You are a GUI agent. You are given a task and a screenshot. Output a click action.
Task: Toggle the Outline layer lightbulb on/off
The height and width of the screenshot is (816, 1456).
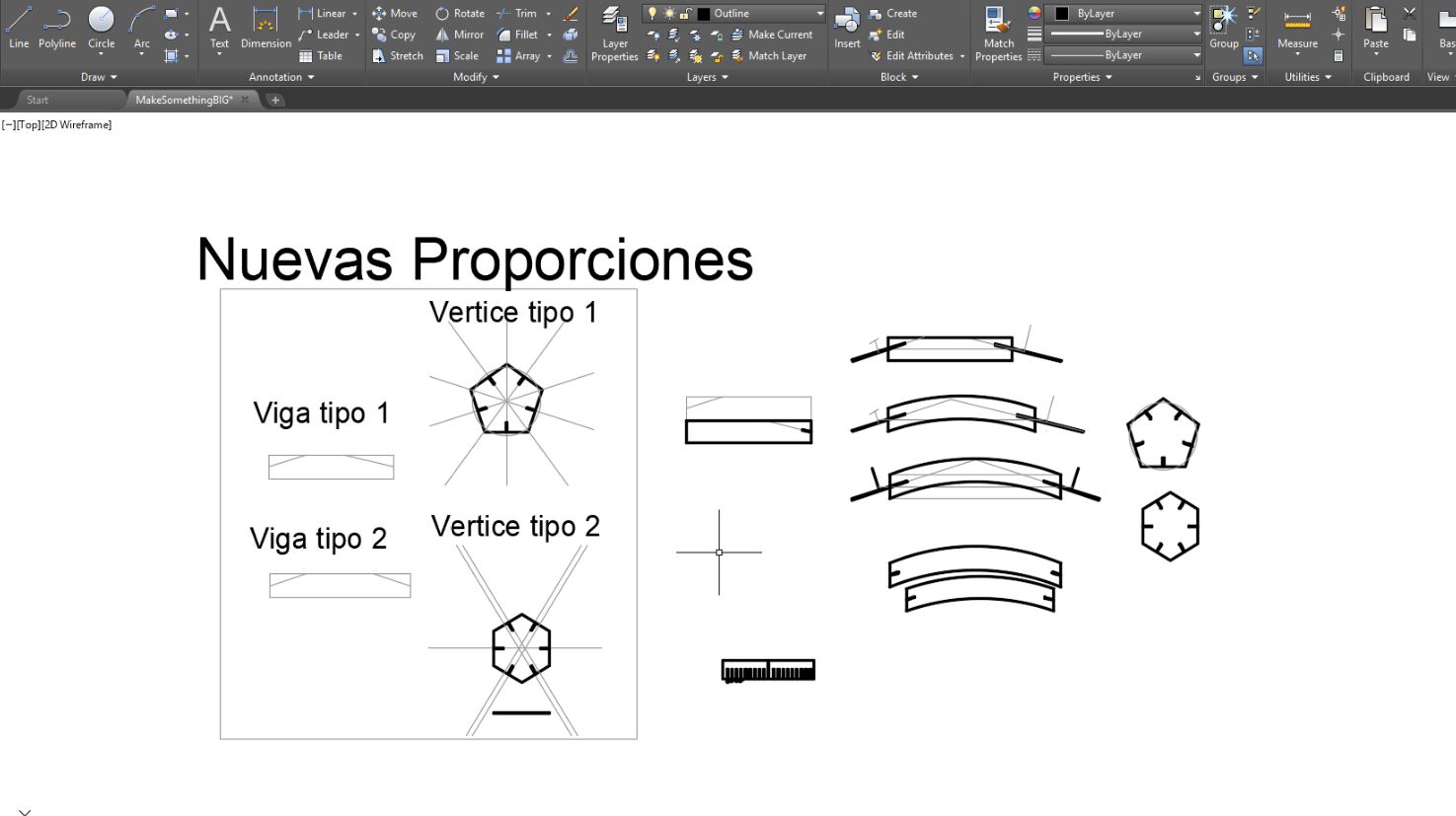tap(651, 14)
